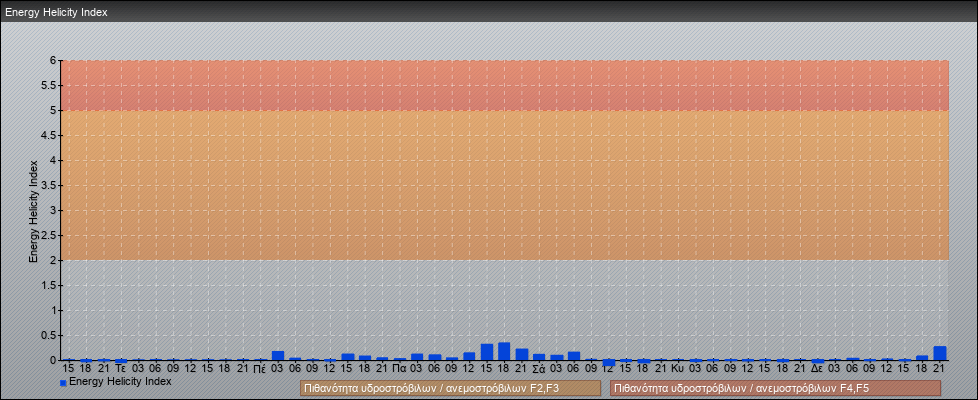
Task: Click the y-axis value 2.5
Action: pyautogui.click(x=49, y=235)
